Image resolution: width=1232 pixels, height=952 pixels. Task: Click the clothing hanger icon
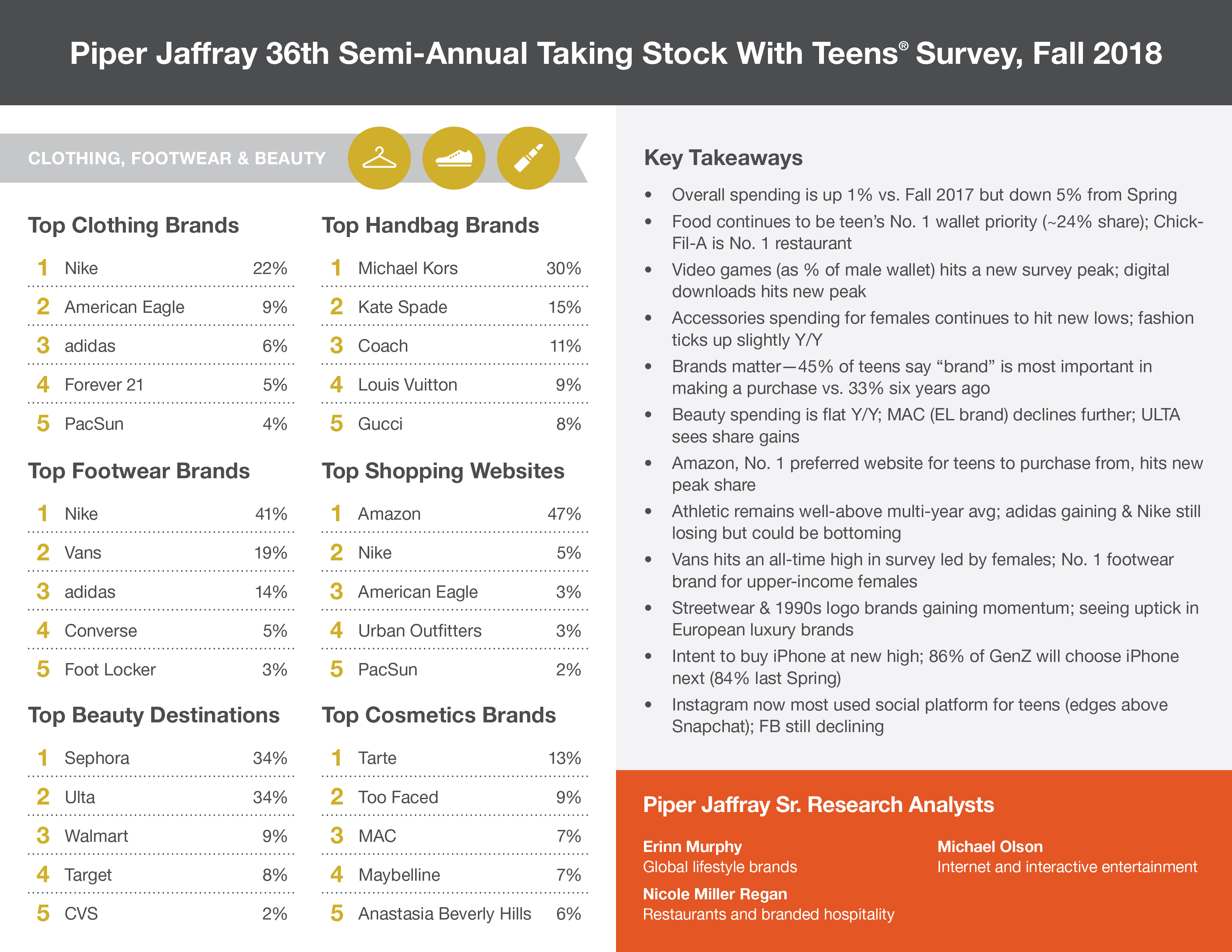coord(379,158)
